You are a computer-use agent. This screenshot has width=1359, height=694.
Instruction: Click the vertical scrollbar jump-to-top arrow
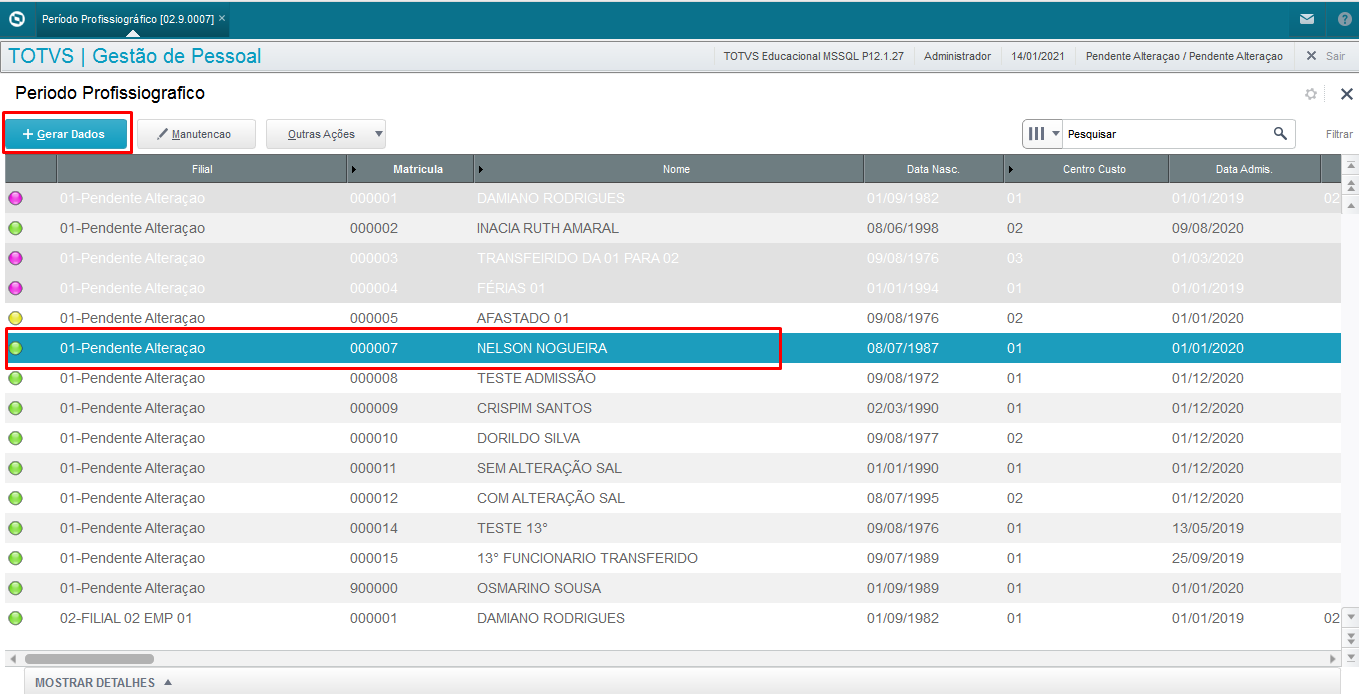1351,165
